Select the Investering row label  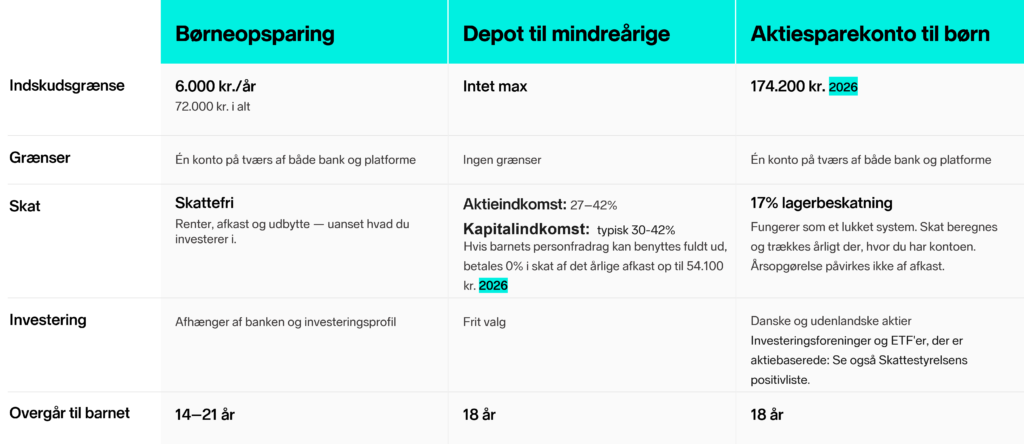[x=48, y=321]
